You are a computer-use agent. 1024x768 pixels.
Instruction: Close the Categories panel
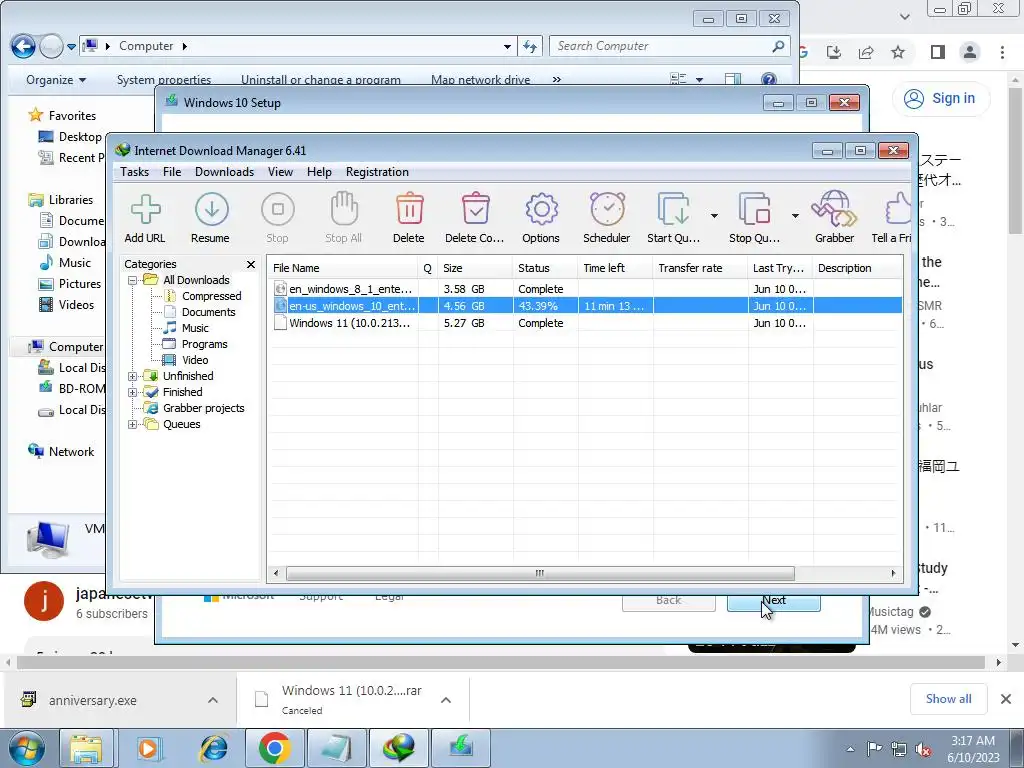(x=251, y=264)
